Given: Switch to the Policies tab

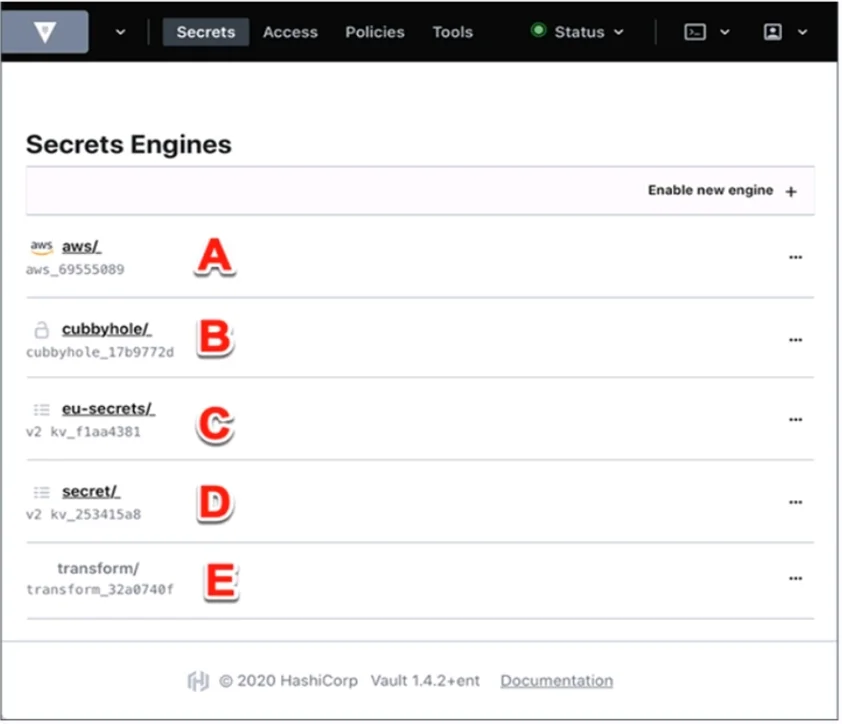Looking at the screenshot, I should (375, 32).
